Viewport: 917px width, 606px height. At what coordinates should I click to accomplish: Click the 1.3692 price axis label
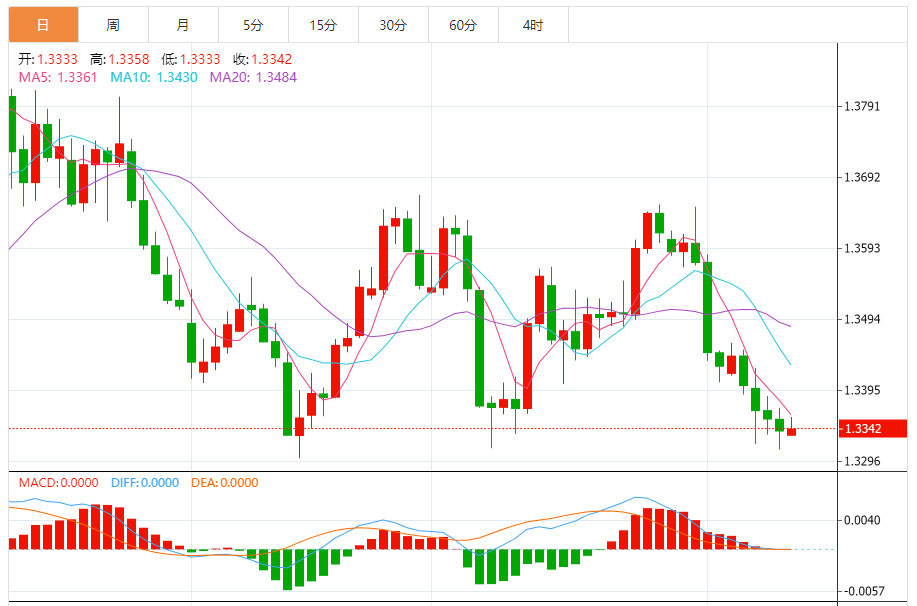coord(862,177)
